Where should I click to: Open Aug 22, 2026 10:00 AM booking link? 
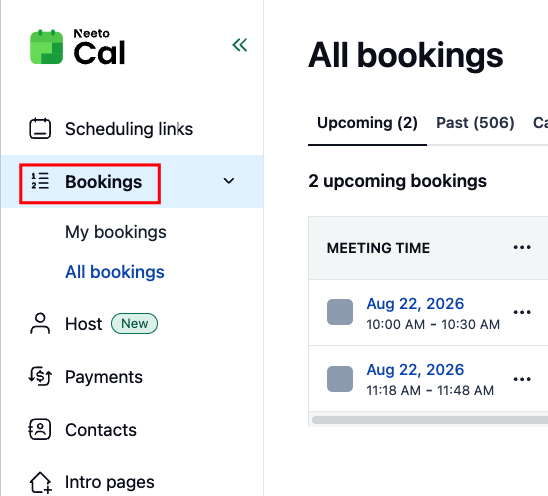tap(415, 304)
